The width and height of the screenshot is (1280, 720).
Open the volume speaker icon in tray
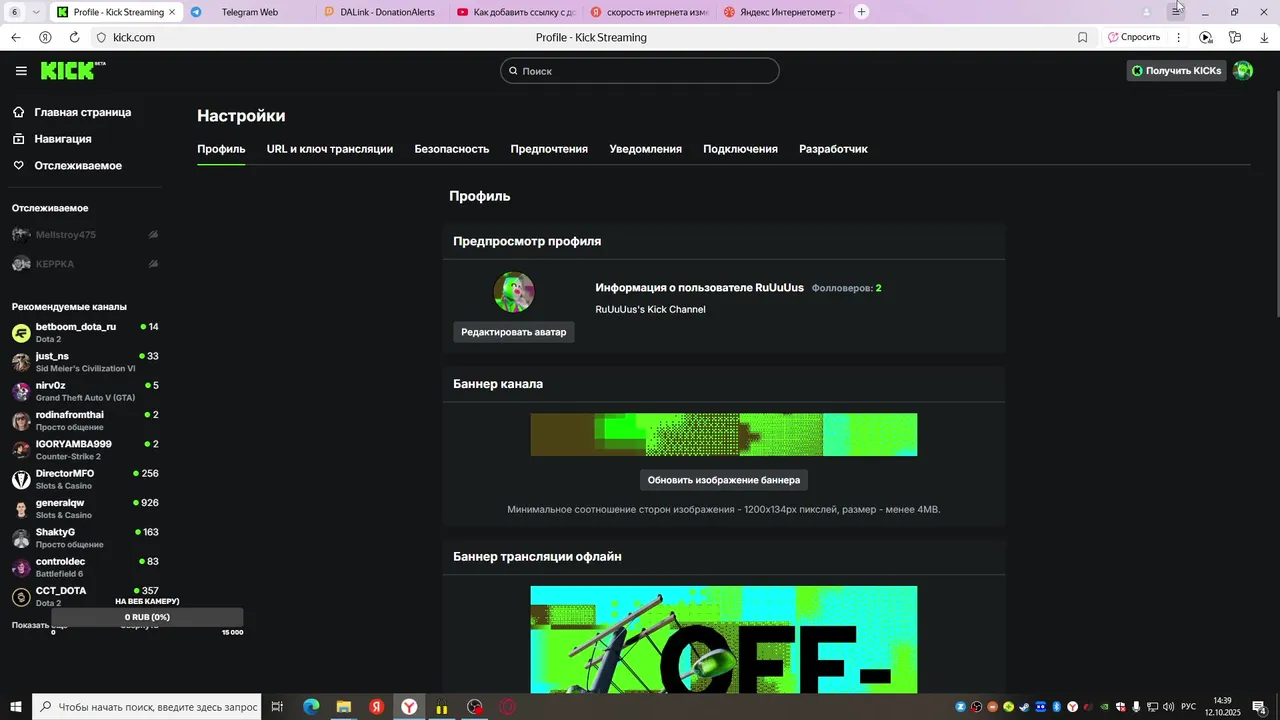1168,707
